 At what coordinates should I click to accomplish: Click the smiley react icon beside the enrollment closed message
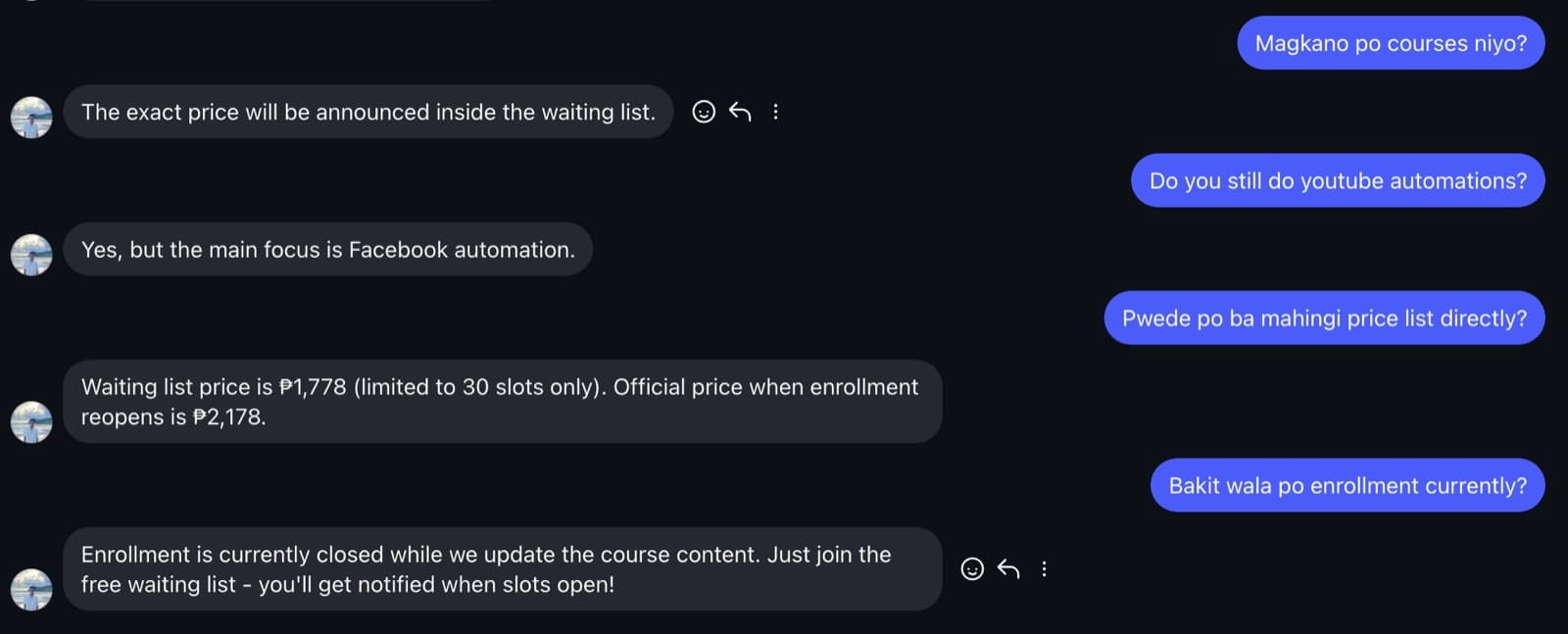tap(972, 568)
